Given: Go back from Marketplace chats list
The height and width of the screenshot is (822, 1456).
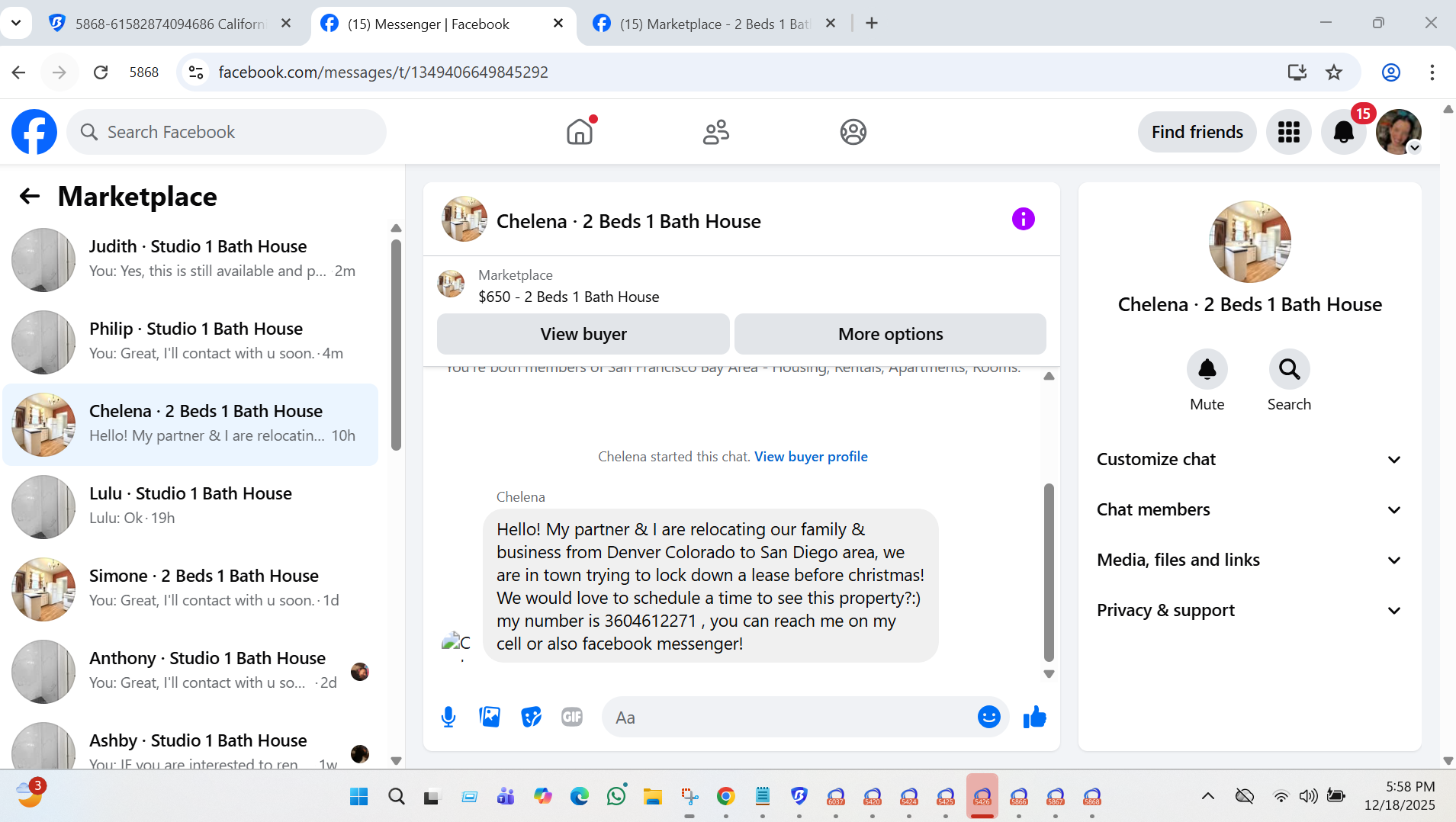Looking at the screenshot, I should (30, 197).
